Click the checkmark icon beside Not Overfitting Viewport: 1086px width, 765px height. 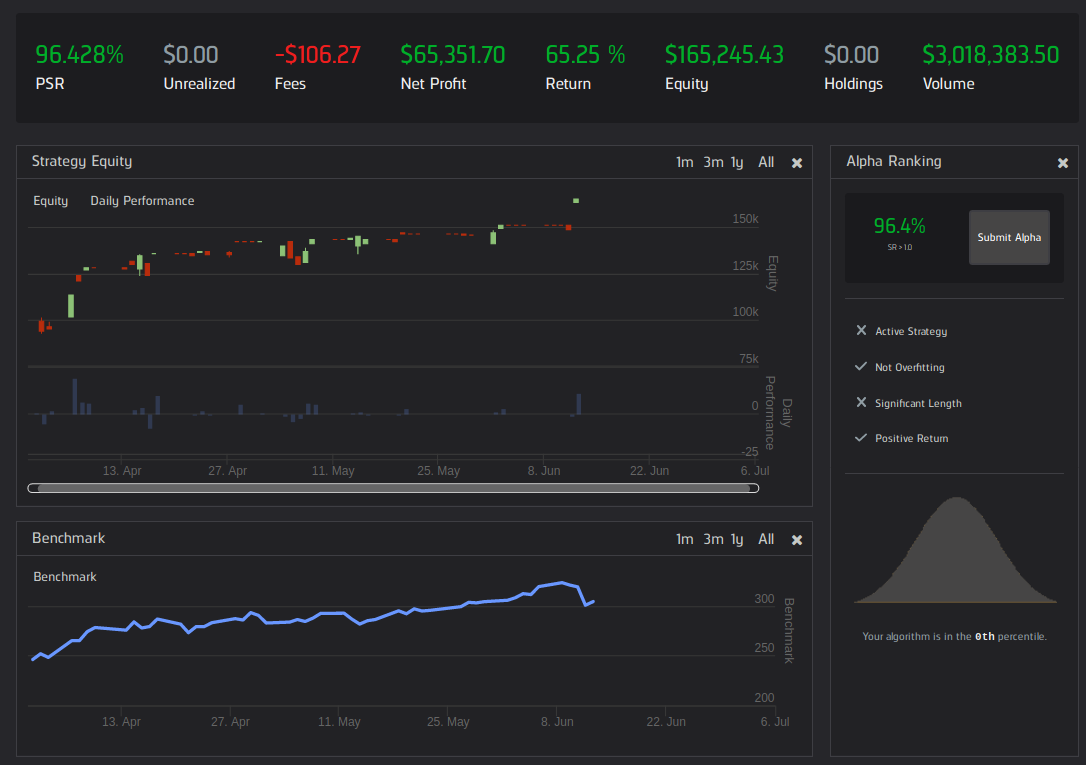click(x=861, y=367)
